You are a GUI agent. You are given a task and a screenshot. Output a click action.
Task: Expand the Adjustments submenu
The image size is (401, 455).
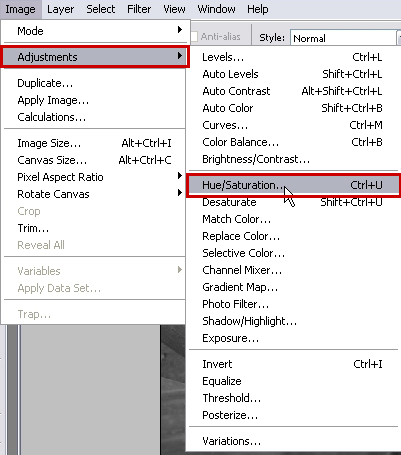coord(95,57)
